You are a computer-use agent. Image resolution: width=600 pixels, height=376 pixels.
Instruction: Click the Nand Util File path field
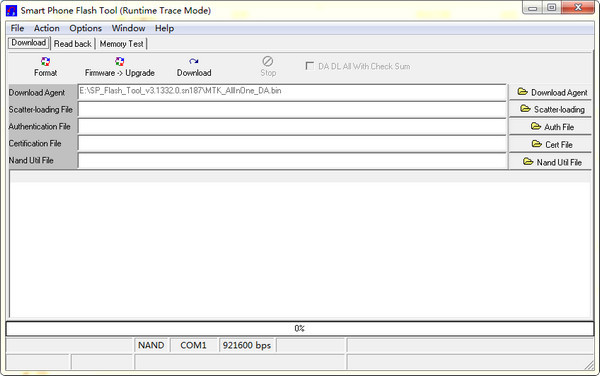(x=292, y=161)
